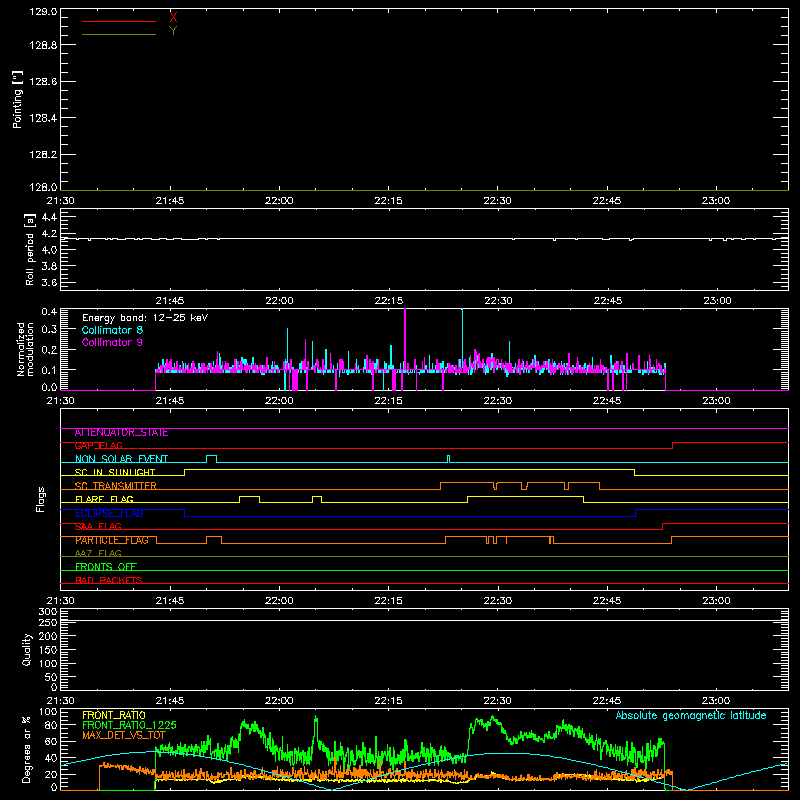Viewport: 800px width, 800px height.
Task: Click the 'Collimator 8' legend entry
Action: [112, 330]
